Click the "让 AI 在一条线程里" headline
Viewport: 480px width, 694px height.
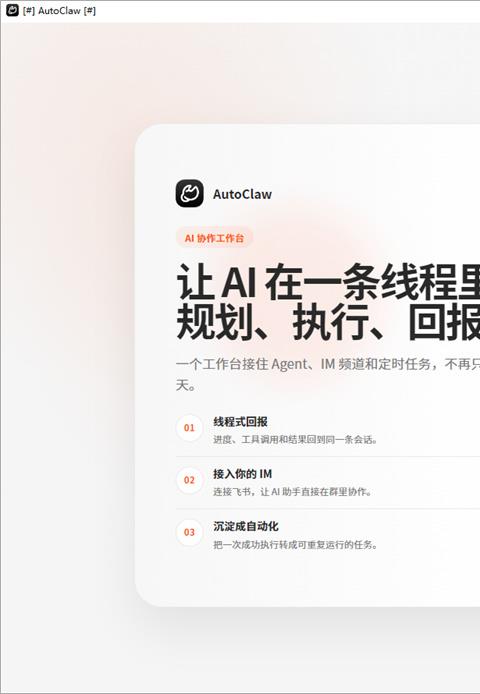tap(328, 282)
